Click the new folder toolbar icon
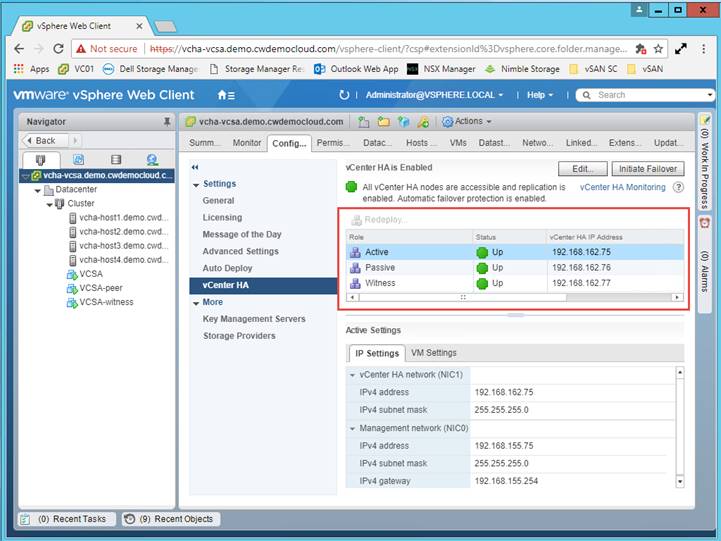721x541 pixels. pos(383,121)
